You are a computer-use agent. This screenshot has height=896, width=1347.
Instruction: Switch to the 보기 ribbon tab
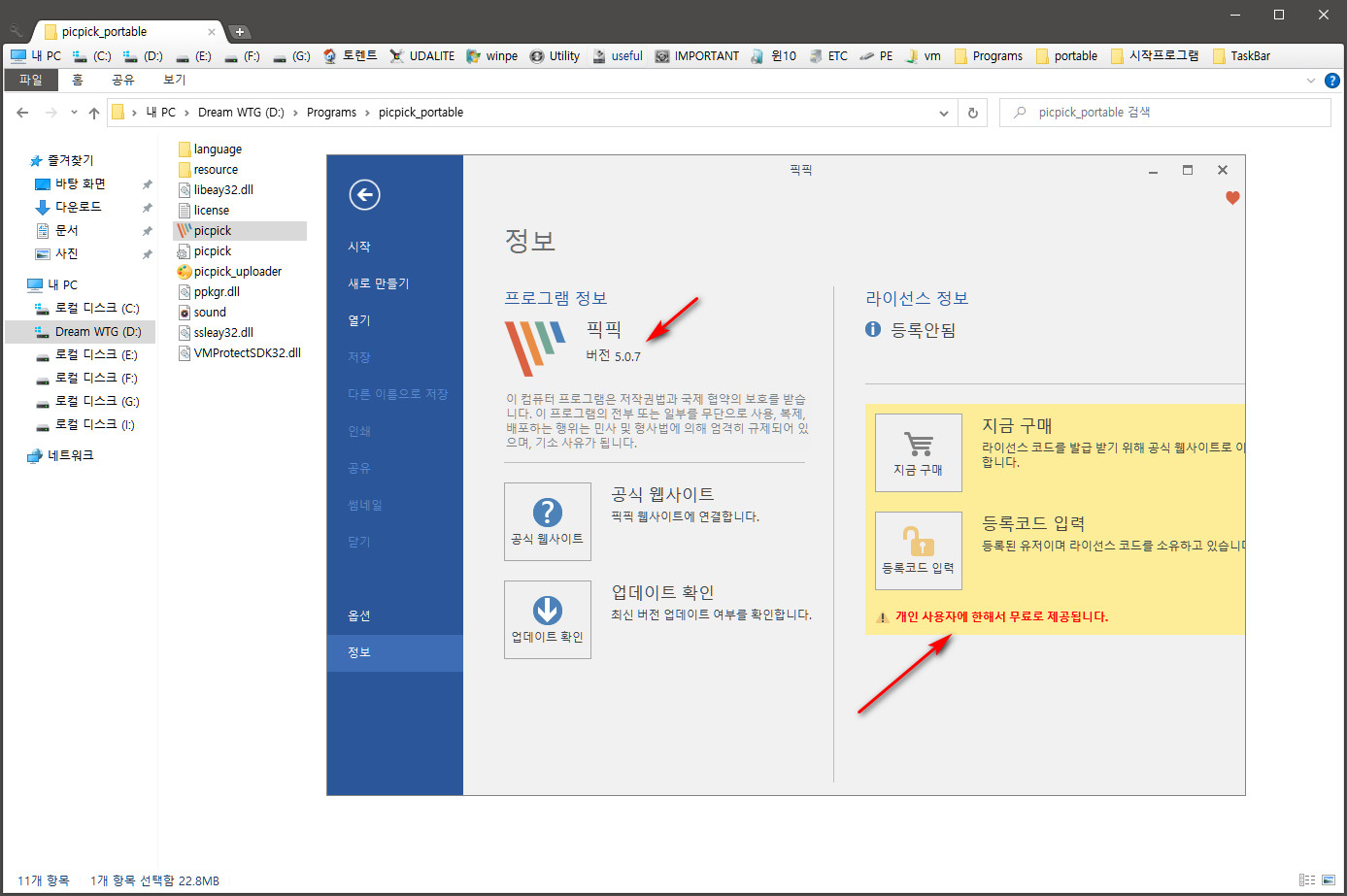[x=175, y=80]
